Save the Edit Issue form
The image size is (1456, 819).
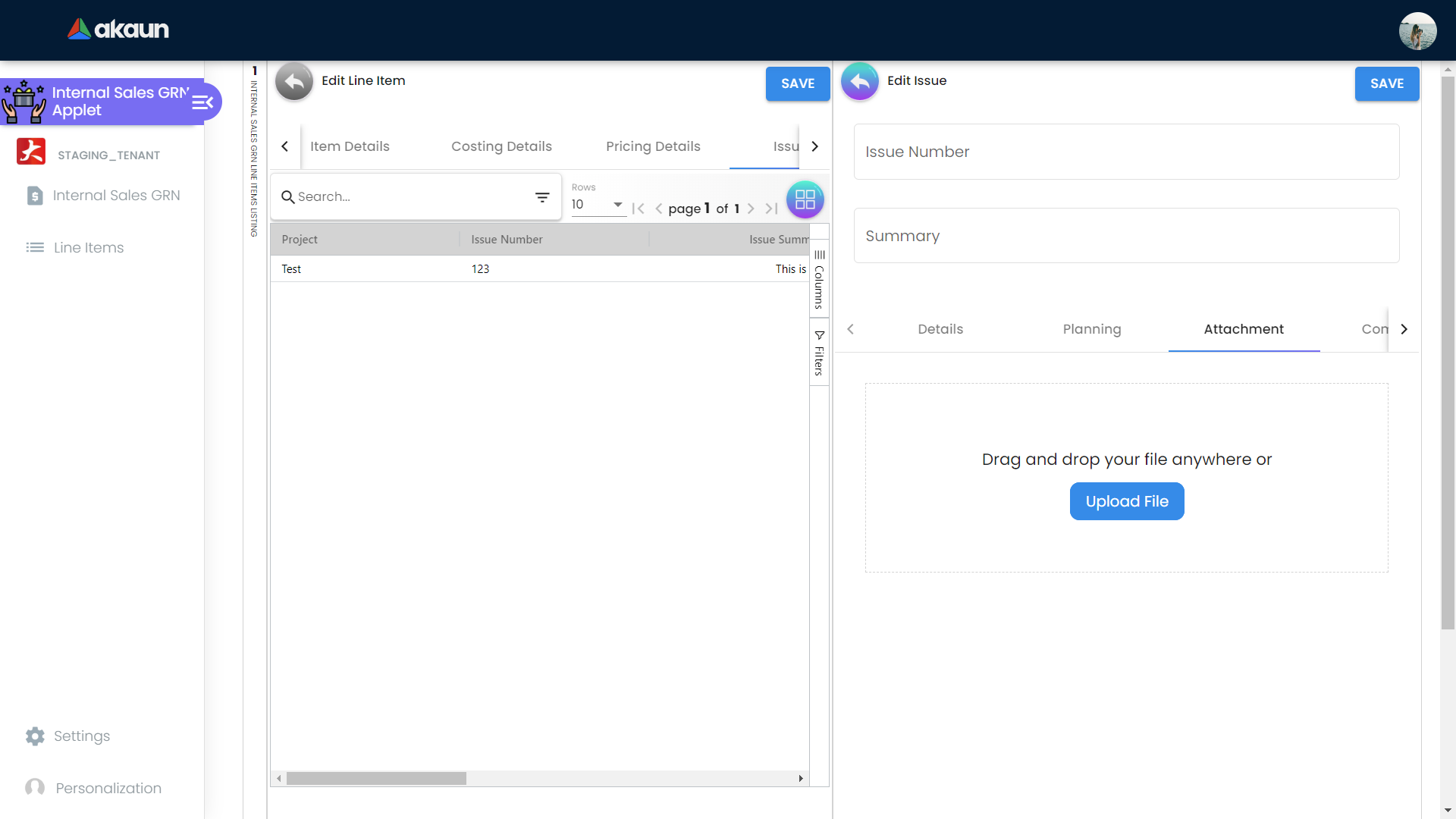click(x=1386, y=83)
